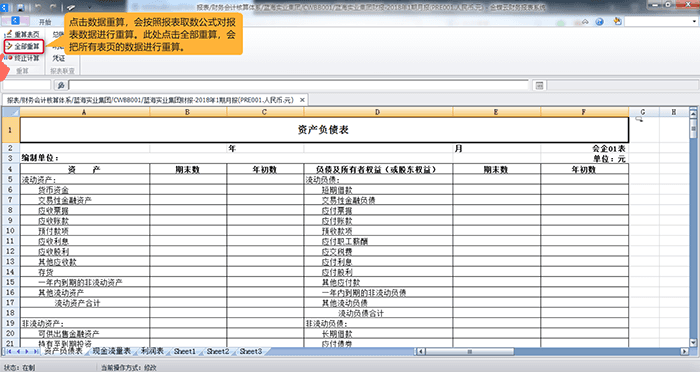Switch to the Sheet1 tab
The width and height of the screenshot is (700, 372).
[x=185, y=351]
